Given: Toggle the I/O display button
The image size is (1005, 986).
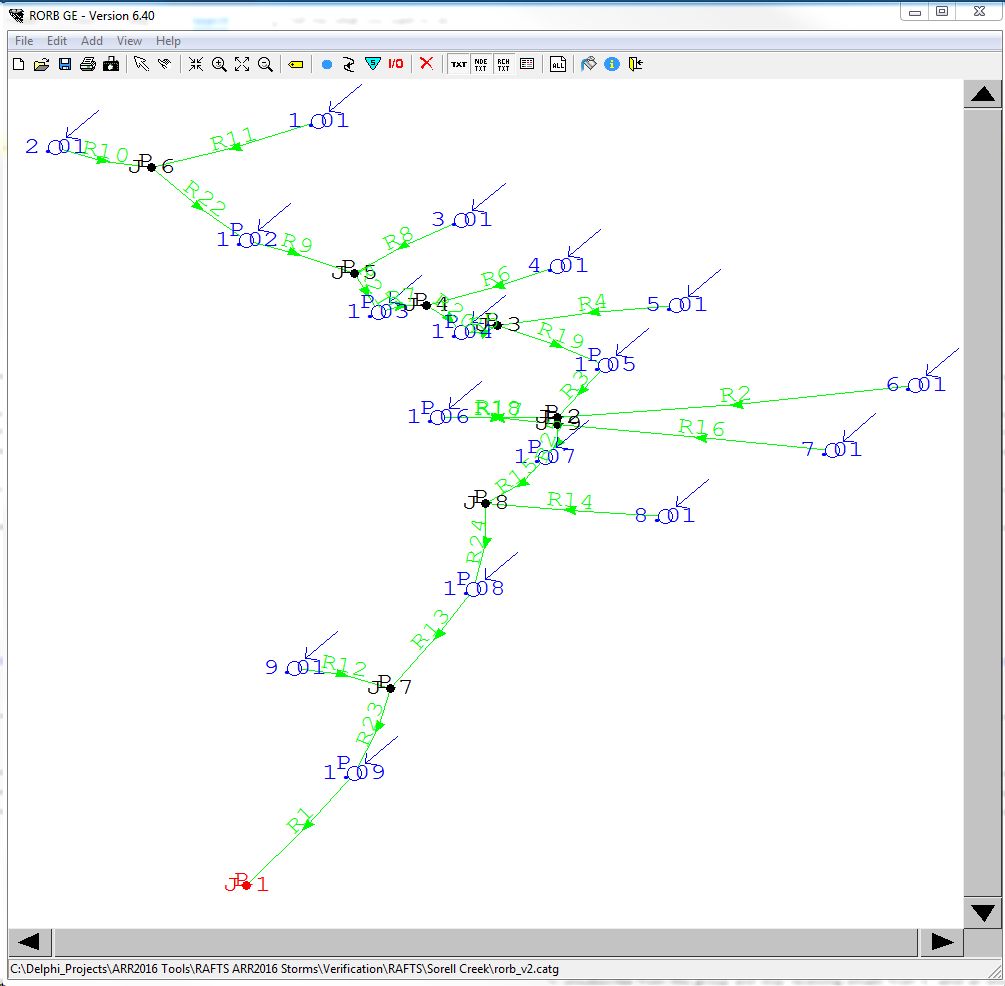Looking at the screenshot, I should click(x=395, y=64).
